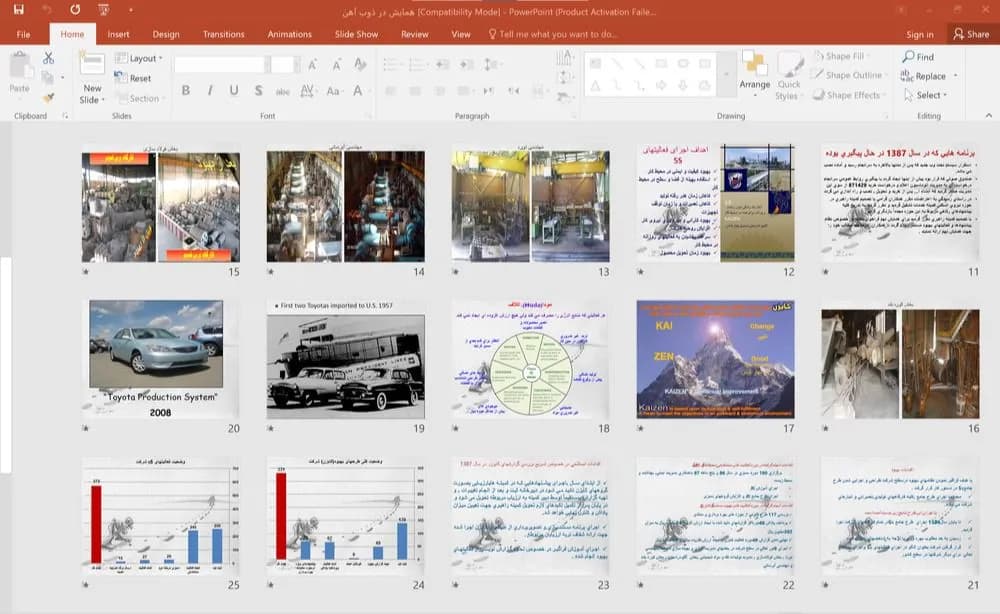The width and height of the screenshot is (1000, 614).
Task: Toggle Bold formatting
Action: 186,91
